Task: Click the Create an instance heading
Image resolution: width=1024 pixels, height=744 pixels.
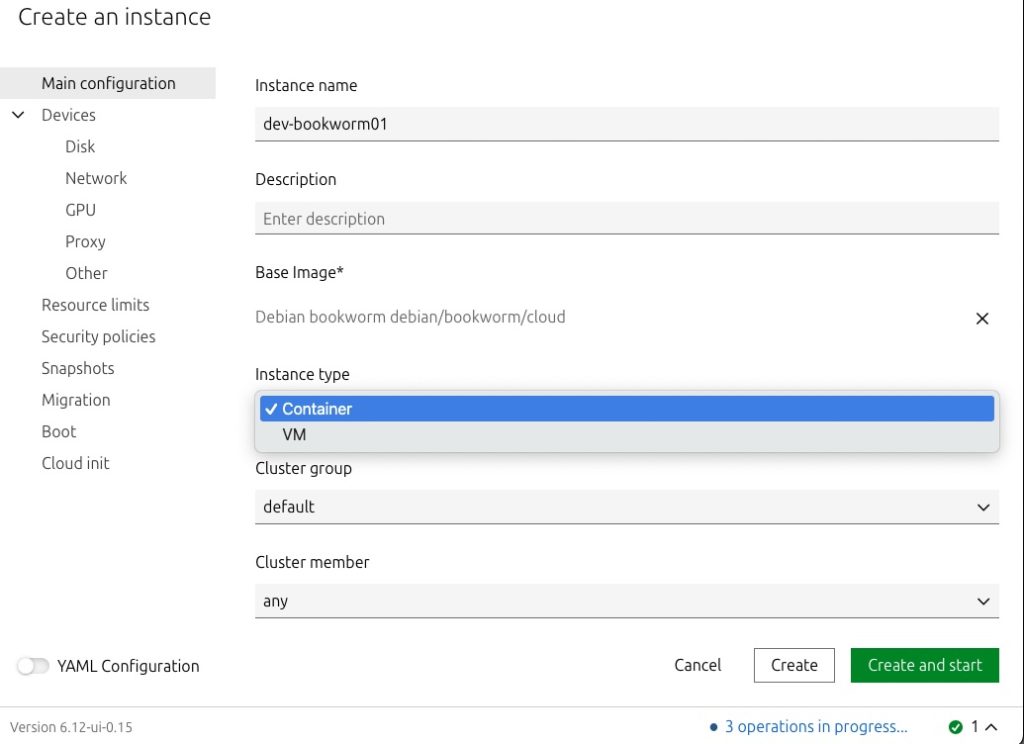Action: [114, 16]
